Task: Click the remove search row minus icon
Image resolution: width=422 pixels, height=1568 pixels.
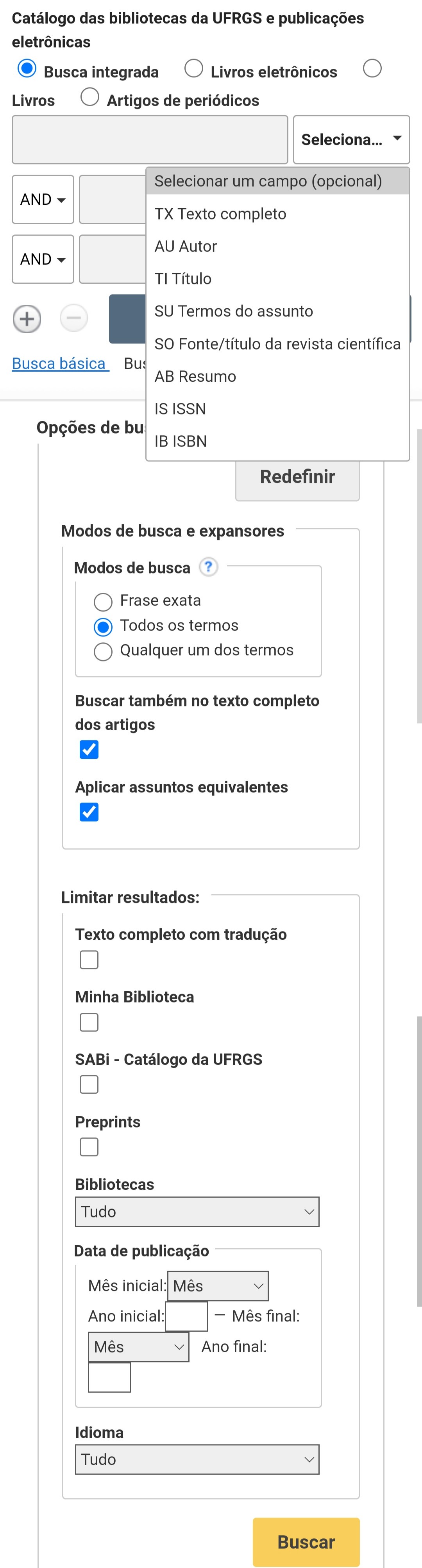Action: point(74,318)
